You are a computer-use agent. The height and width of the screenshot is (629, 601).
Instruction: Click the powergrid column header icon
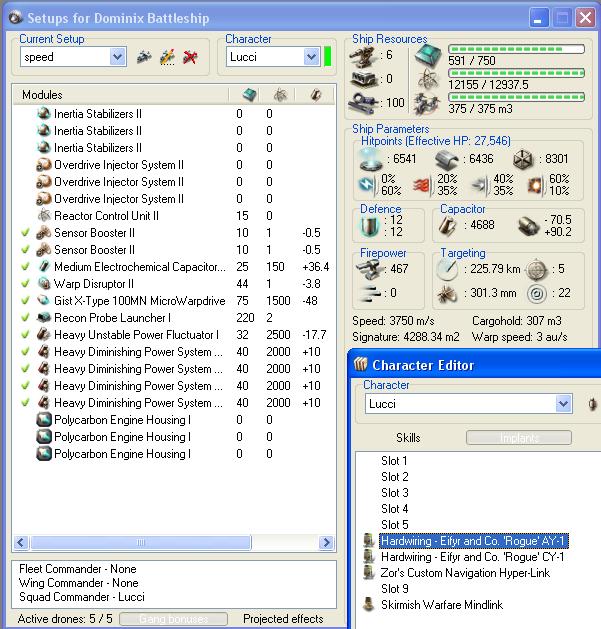coord(280,95)
